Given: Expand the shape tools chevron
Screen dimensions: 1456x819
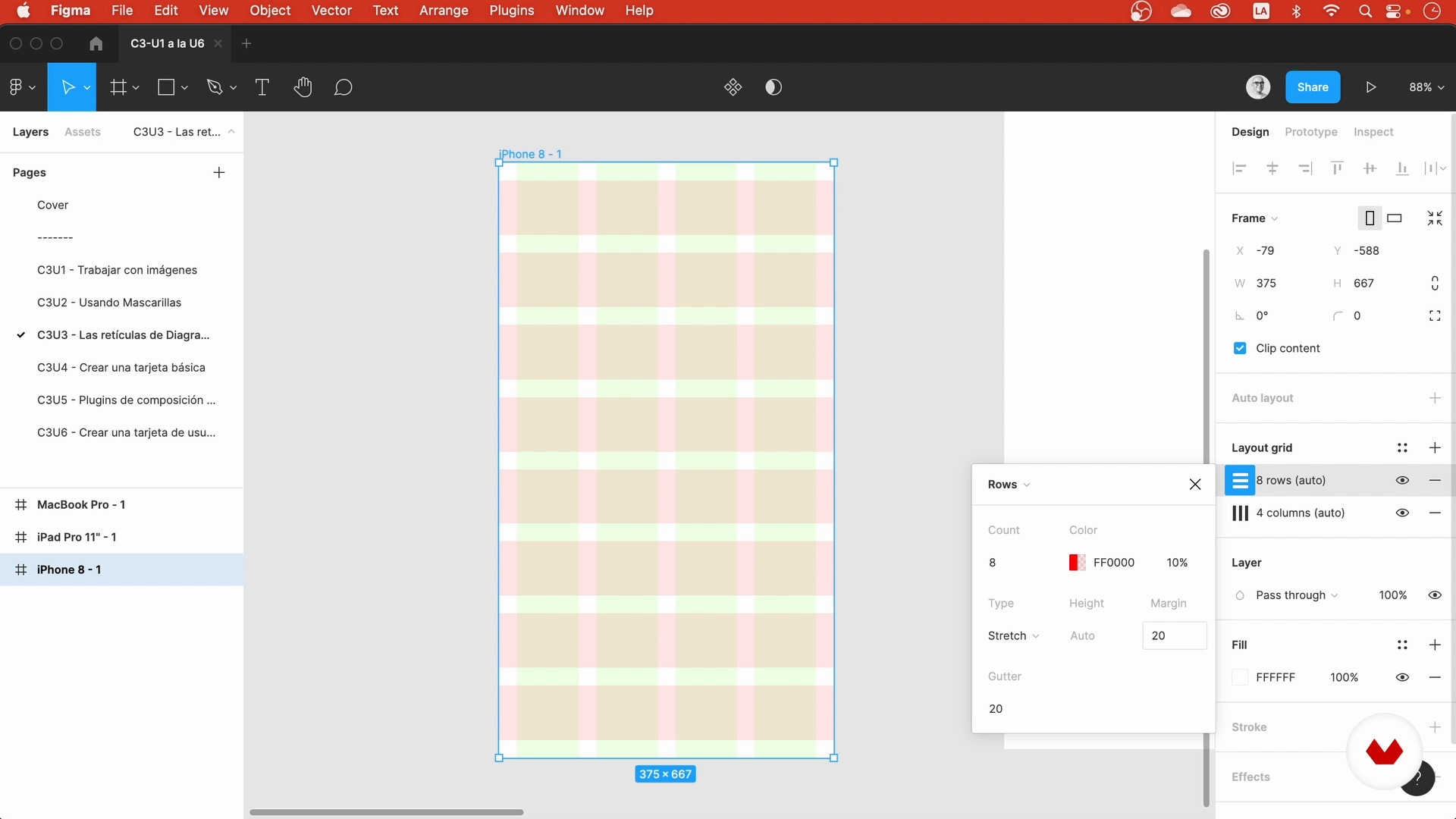Looking at the screenshot, I should 184,88.
